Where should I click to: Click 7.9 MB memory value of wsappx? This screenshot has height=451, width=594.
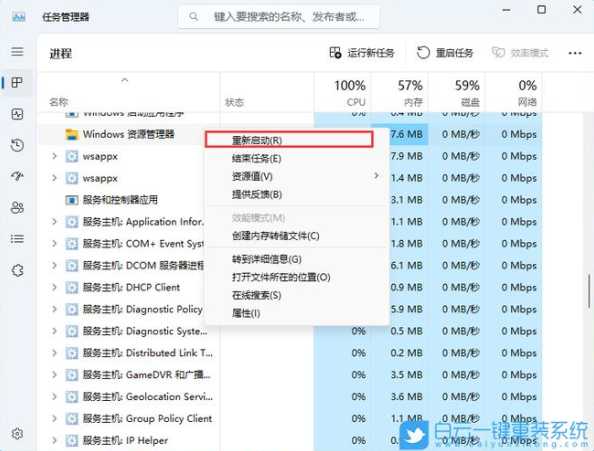(x=406, y=156)
